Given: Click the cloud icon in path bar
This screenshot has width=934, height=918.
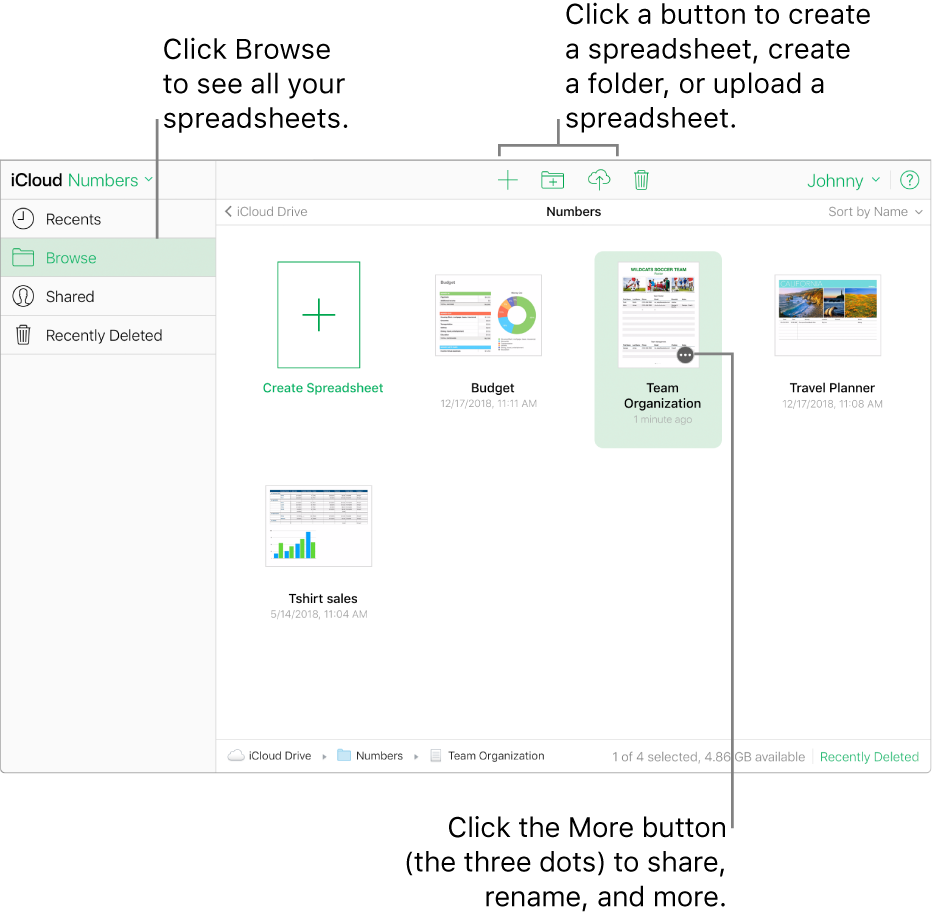Looking at the screenshot, I should [x=236, y=755].
